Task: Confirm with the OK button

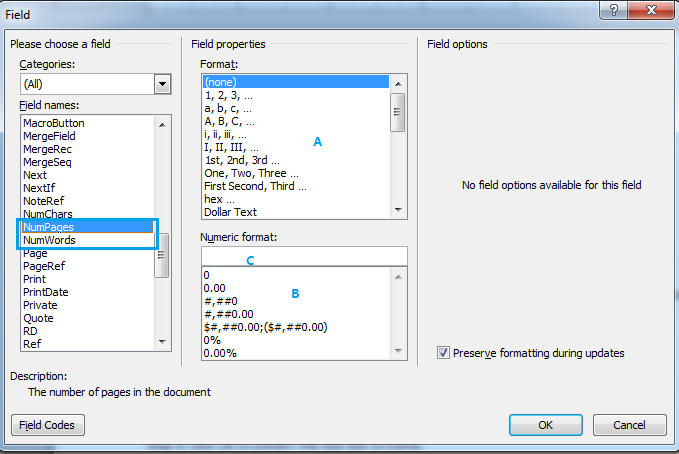Action: click(x=545, y=424)
